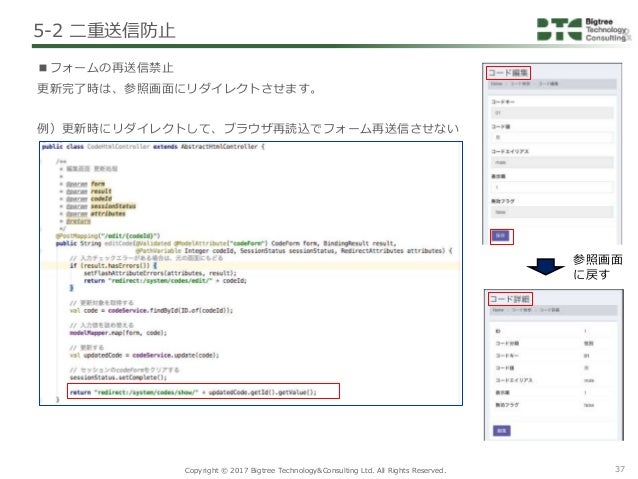Click the example line starting with 例）更新時にリダイレクト

(248, 129)
